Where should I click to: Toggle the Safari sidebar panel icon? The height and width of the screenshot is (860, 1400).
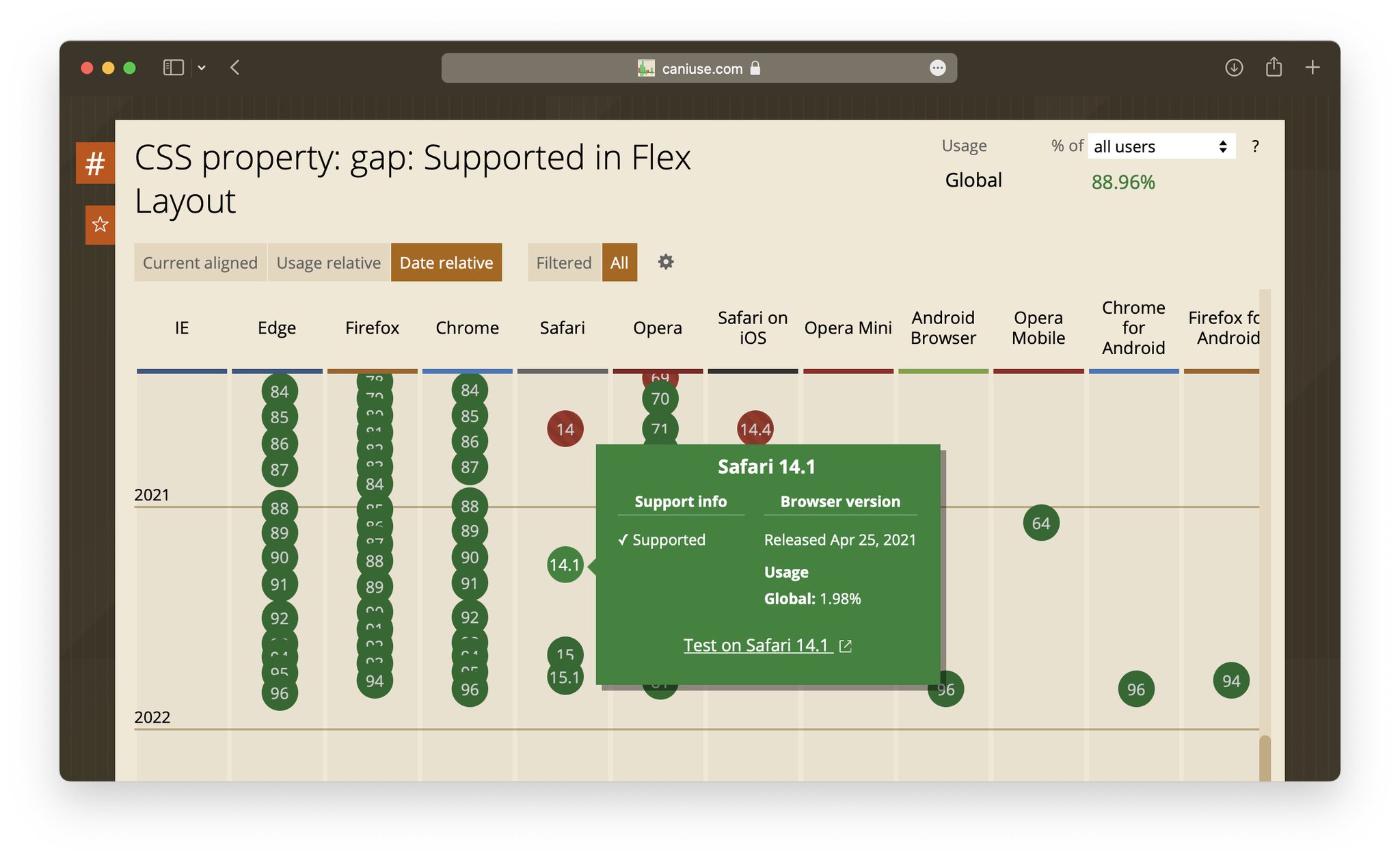coord(173,68)
